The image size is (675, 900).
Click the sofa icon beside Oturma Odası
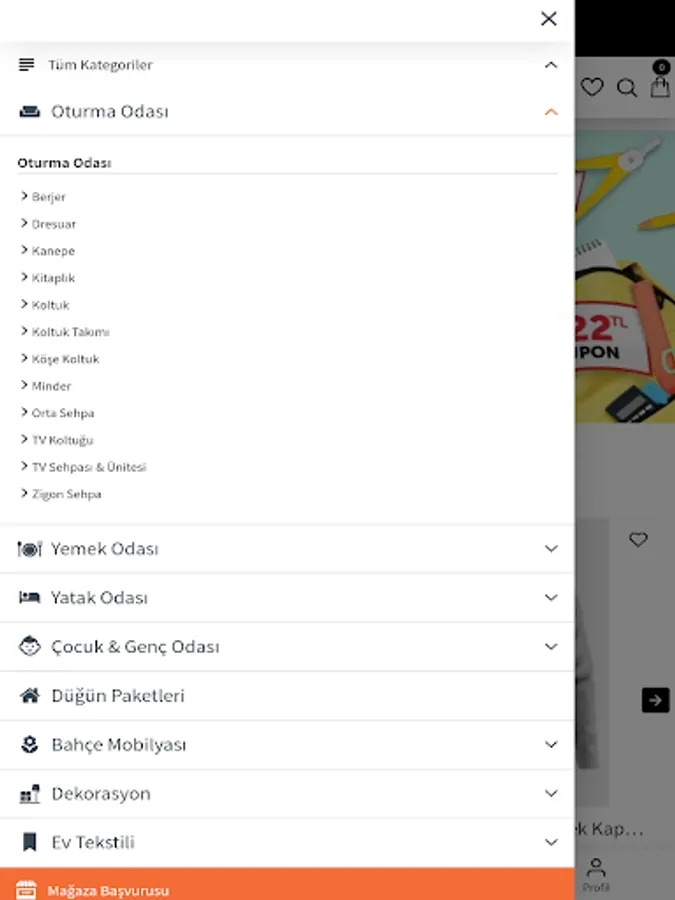point(29,111)
